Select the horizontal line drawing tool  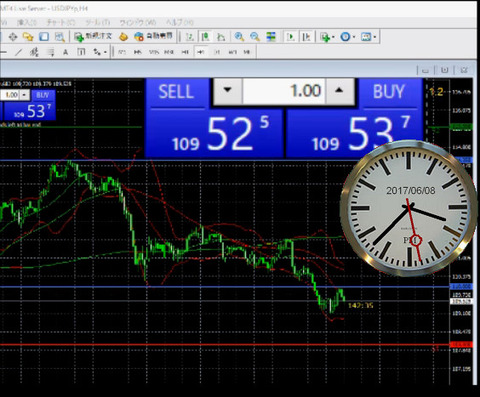pyautogui.click(x=3, y=52)
